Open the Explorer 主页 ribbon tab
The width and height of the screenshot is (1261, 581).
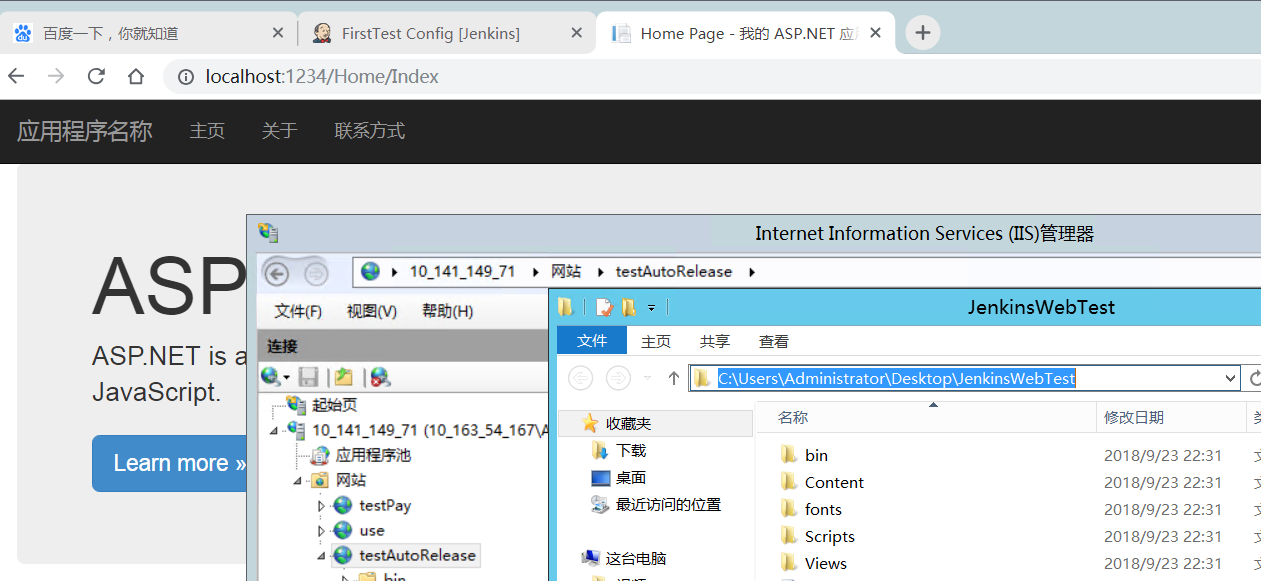tap(656, 341)
